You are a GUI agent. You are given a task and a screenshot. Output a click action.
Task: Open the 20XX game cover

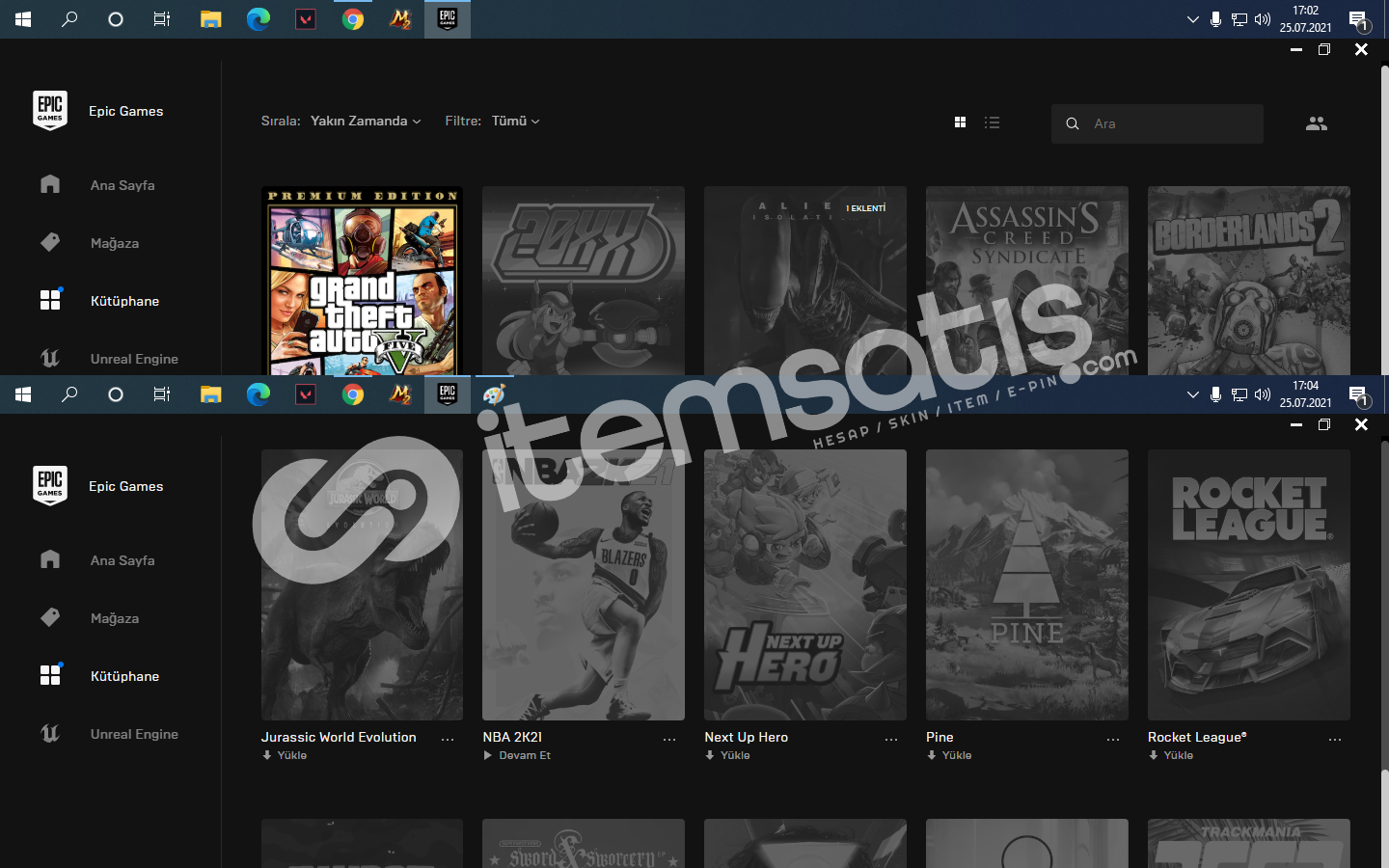[x=584, y=281]
